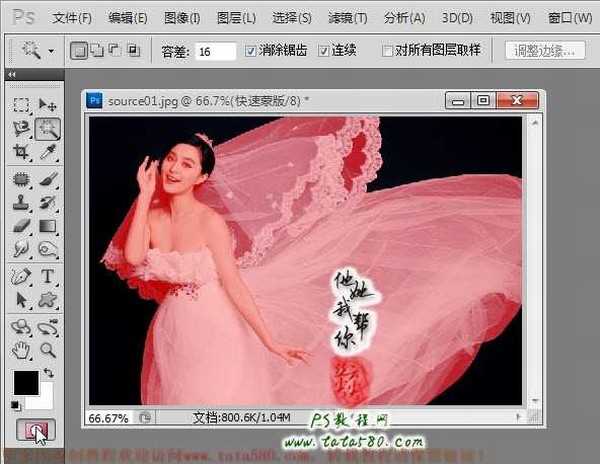600x464 pixels.
Task: Select the Hand tool
Action: tap(21, 349)
